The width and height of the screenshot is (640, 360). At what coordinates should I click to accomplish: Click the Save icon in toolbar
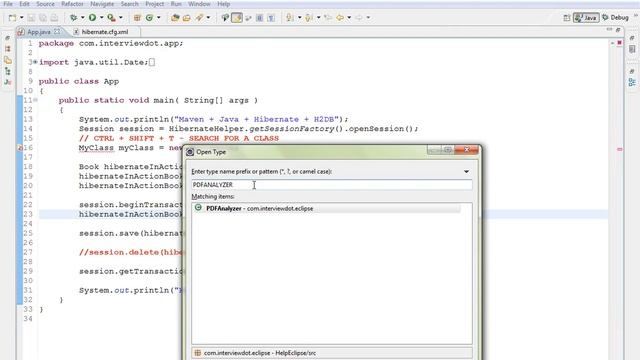click(x=31, y=18)
